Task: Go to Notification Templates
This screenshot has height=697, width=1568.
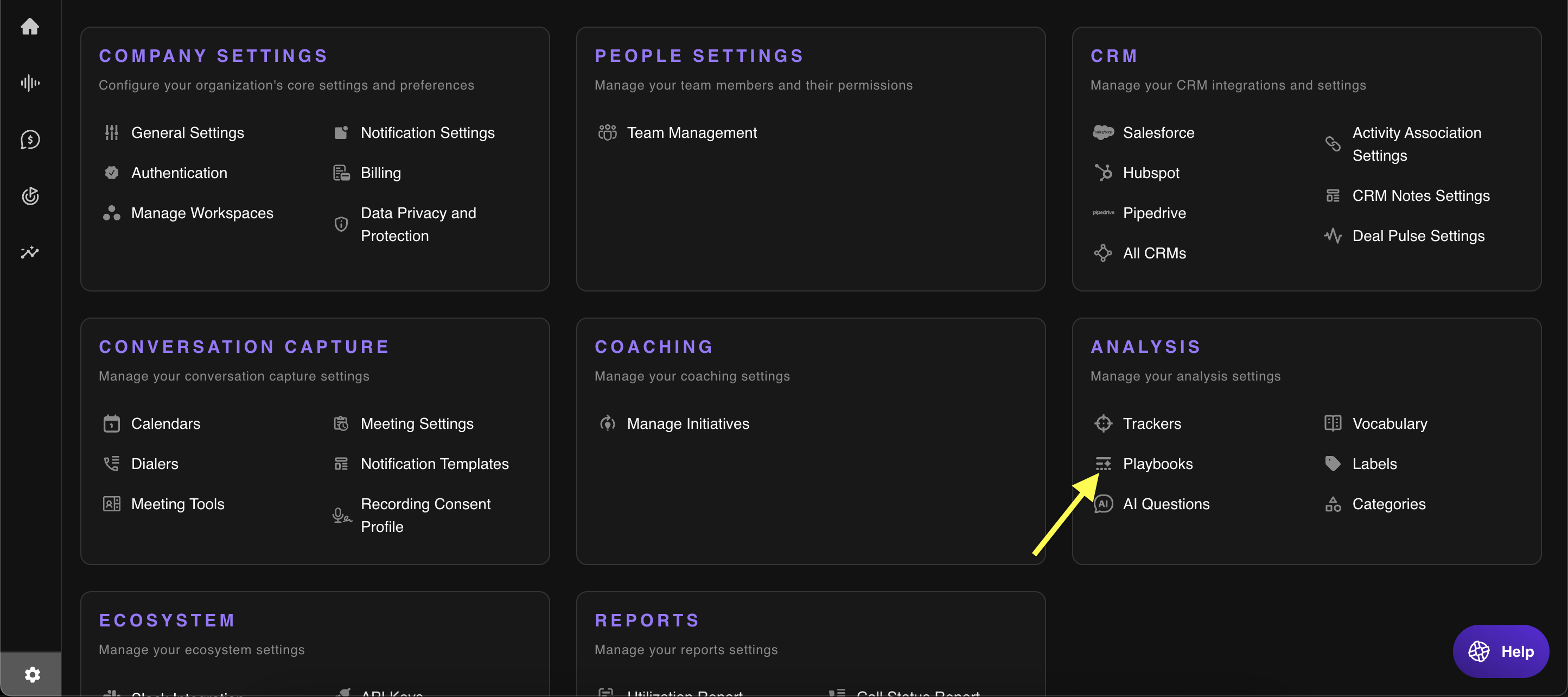Action: (434, 464)
